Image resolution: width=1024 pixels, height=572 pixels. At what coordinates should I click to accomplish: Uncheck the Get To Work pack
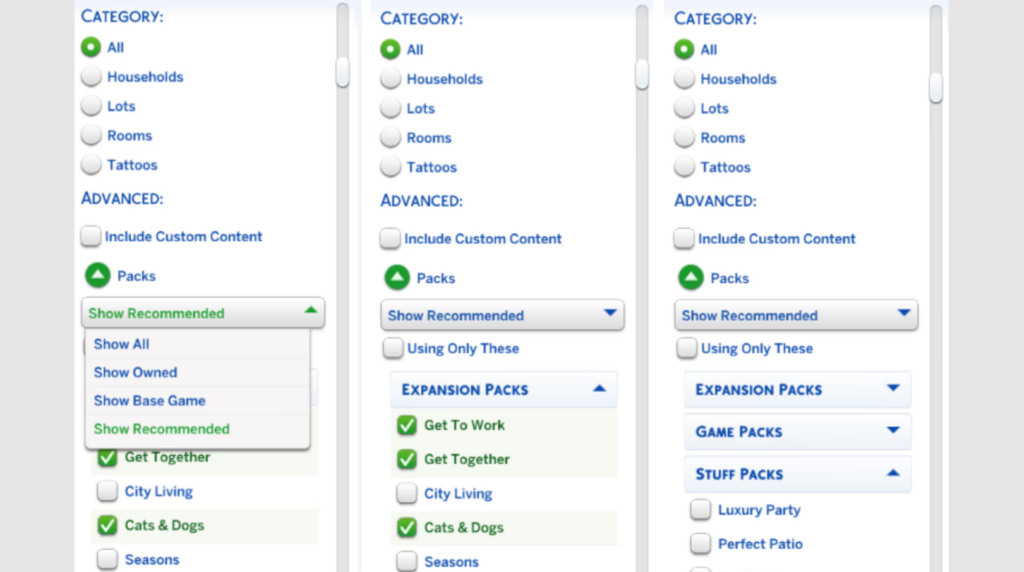click(x=407, y=425)
